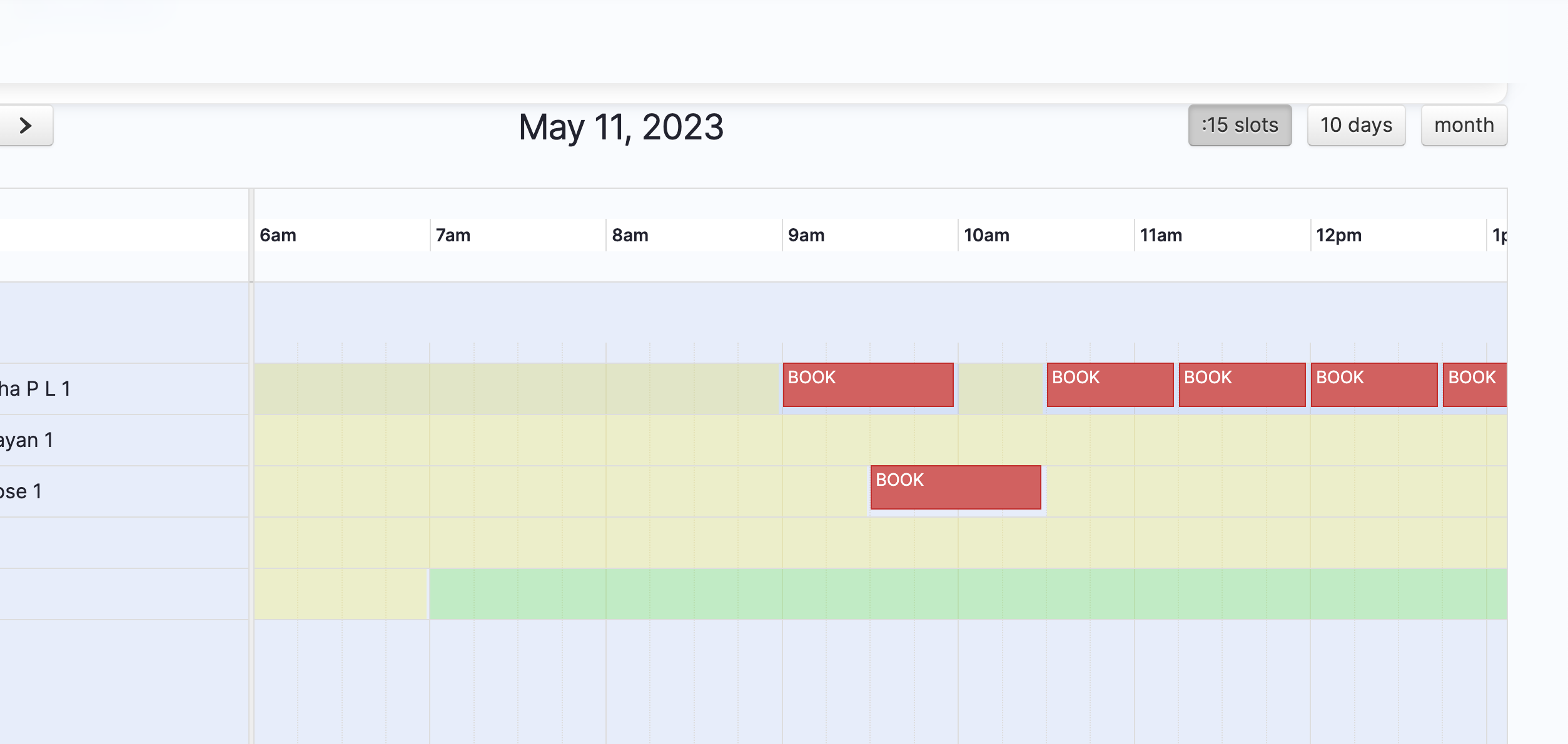
Task: Open the 10:30am BOOK event in P L 1 row
Action: pos(1110,385)
